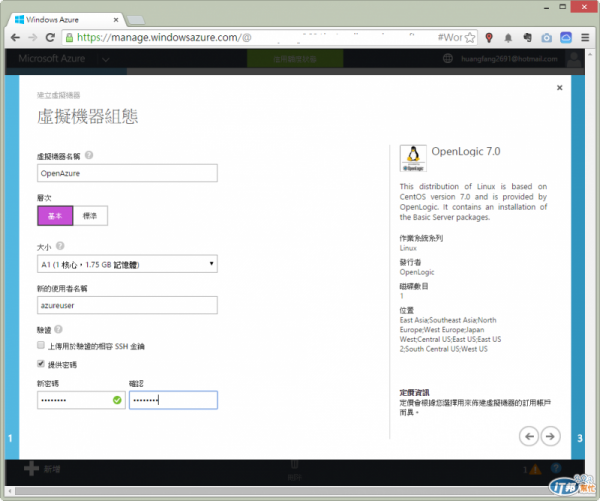Open the A1 size dropdown
This screenshot has width=600, height=501.
[127, 264]
